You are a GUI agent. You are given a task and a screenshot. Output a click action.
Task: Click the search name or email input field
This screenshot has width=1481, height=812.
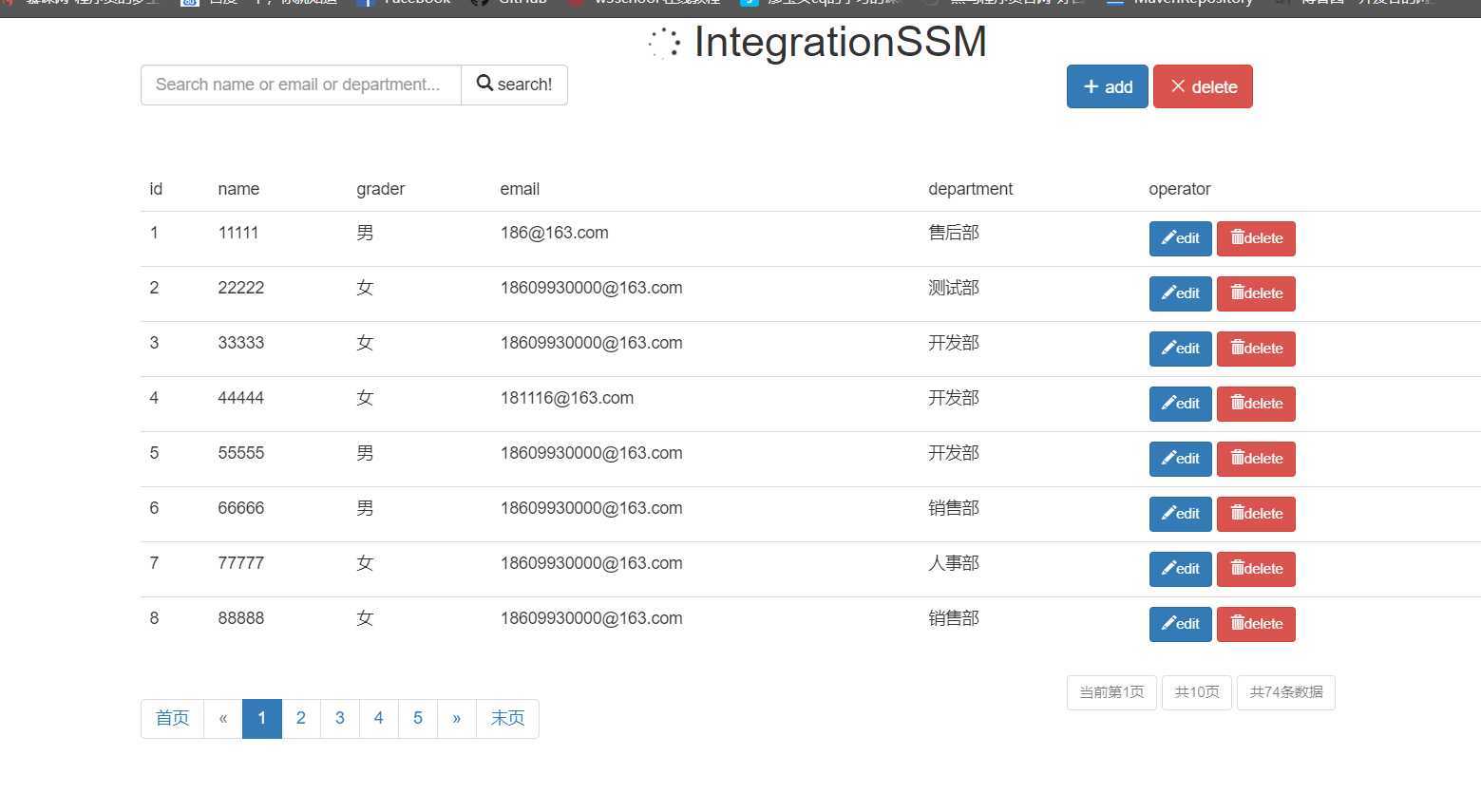click(x=301, y=85)
